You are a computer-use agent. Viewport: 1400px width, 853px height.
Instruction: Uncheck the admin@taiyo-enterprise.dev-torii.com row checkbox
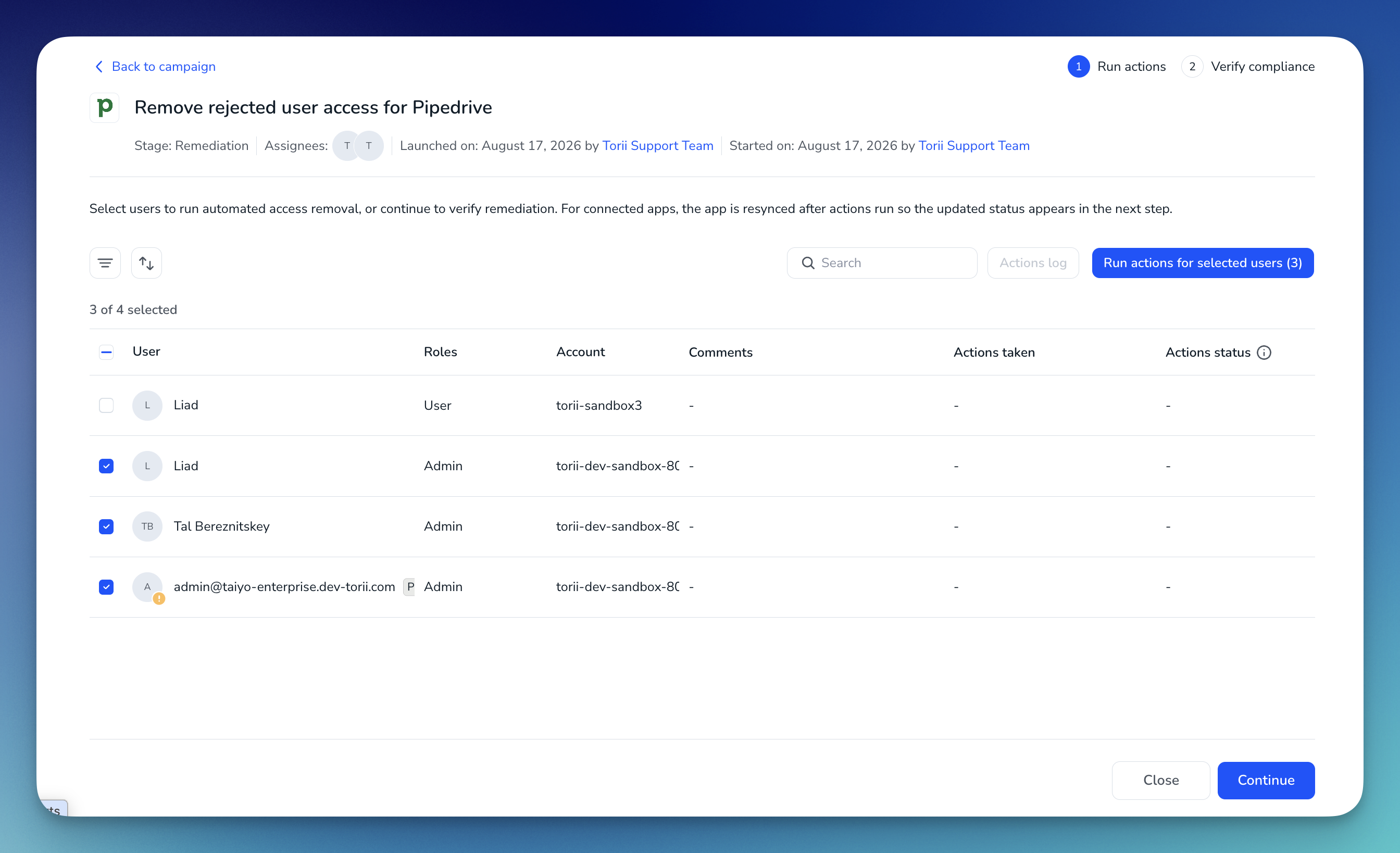click(x=106, y=587)
